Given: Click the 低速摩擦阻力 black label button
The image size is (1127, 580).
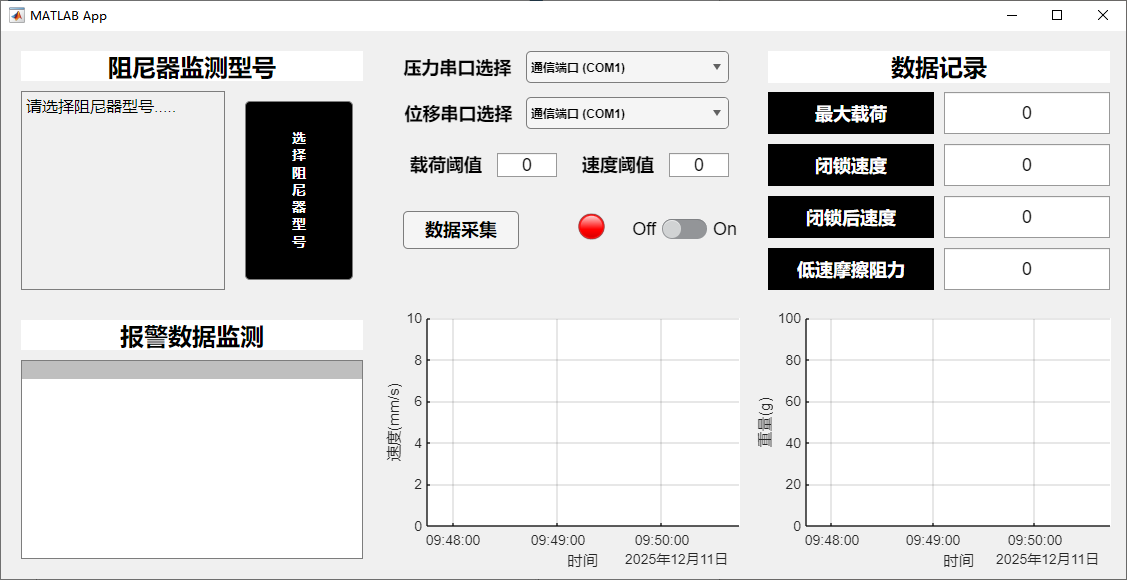Looking at the screenshot, I should tap(850, 269).
